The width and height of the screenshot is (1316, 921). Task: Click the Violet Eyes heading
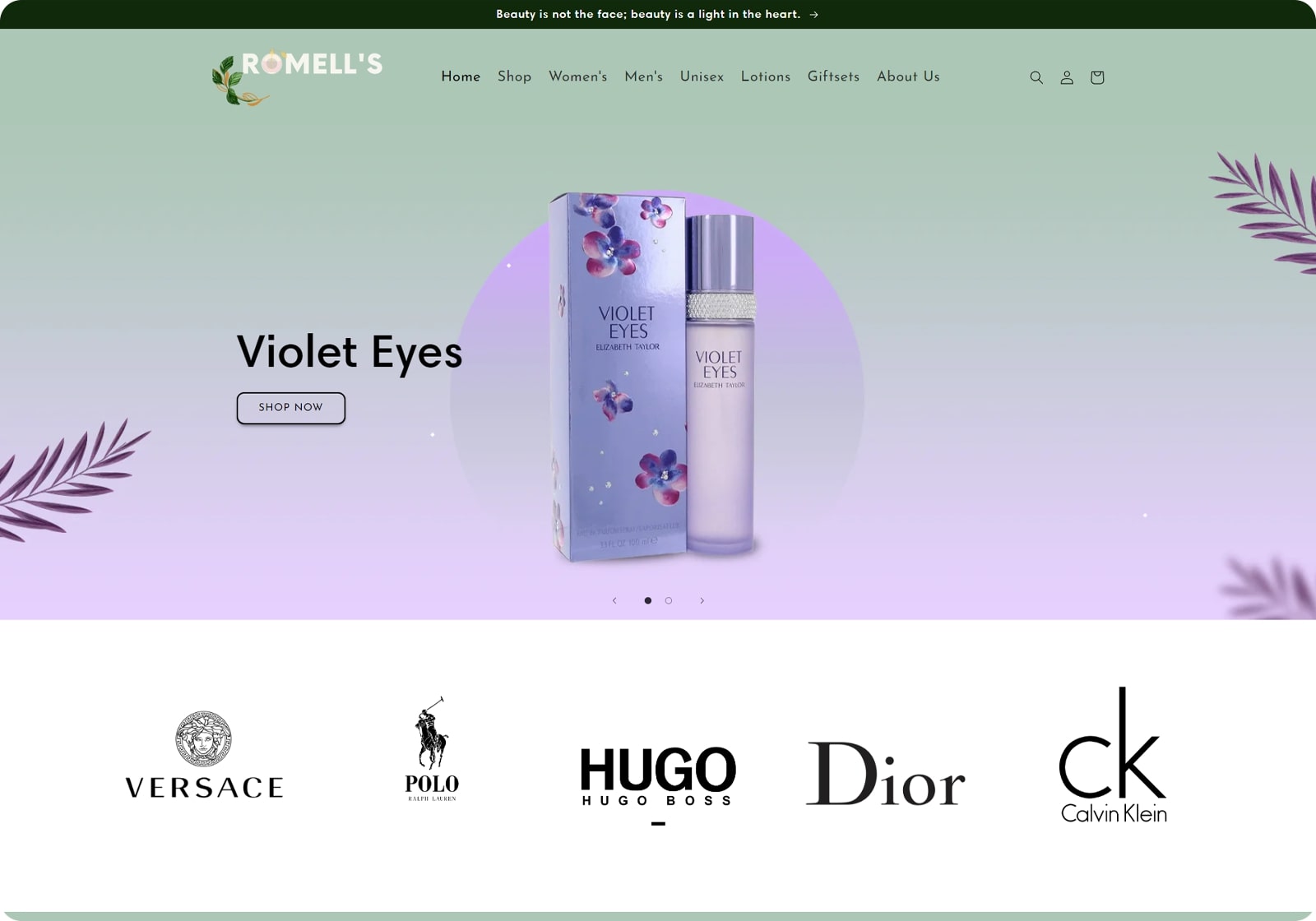click(350, 352)
